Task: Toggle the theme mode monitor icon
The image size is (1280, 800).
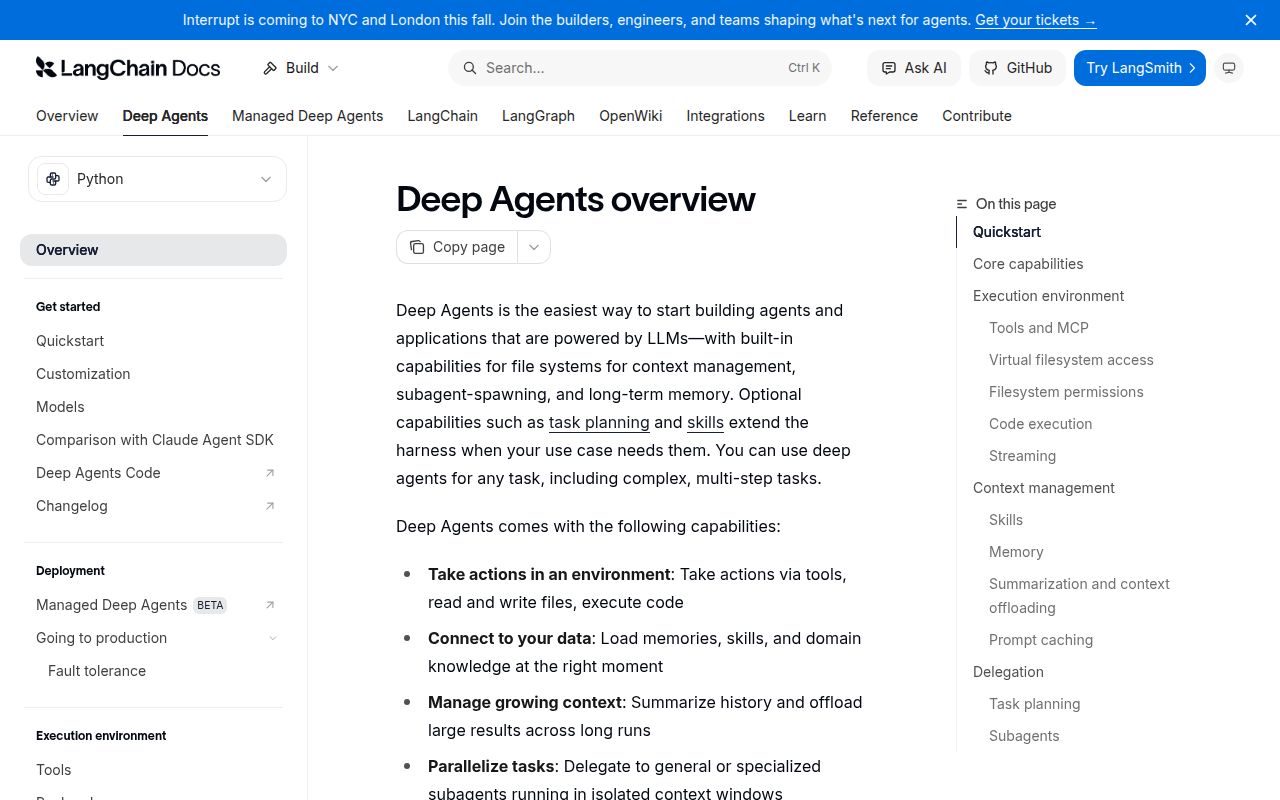Action: 1229,68
